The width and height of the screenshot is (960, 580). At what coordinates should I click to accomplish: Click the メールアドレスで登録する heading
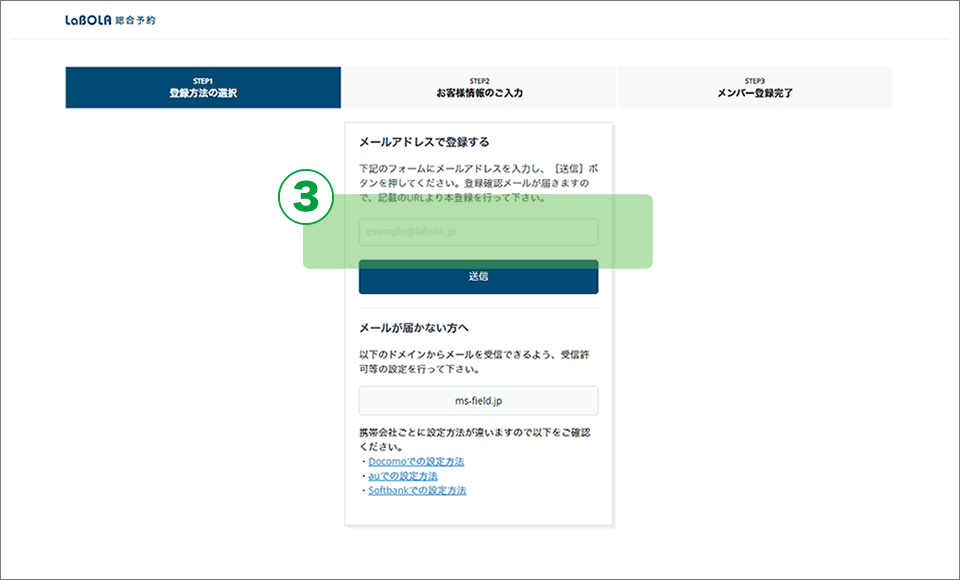(x=424, y=142)
